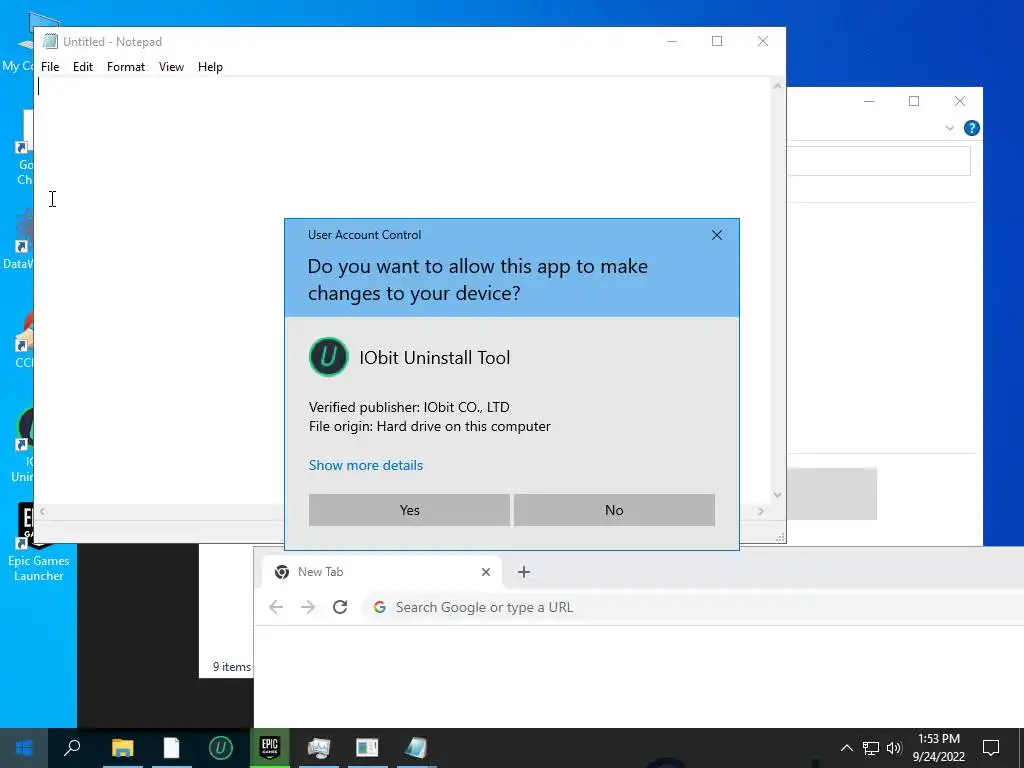The image size is (1024, 768).
Task: Close the User Account Control dialog
Action: pos(716,235)
